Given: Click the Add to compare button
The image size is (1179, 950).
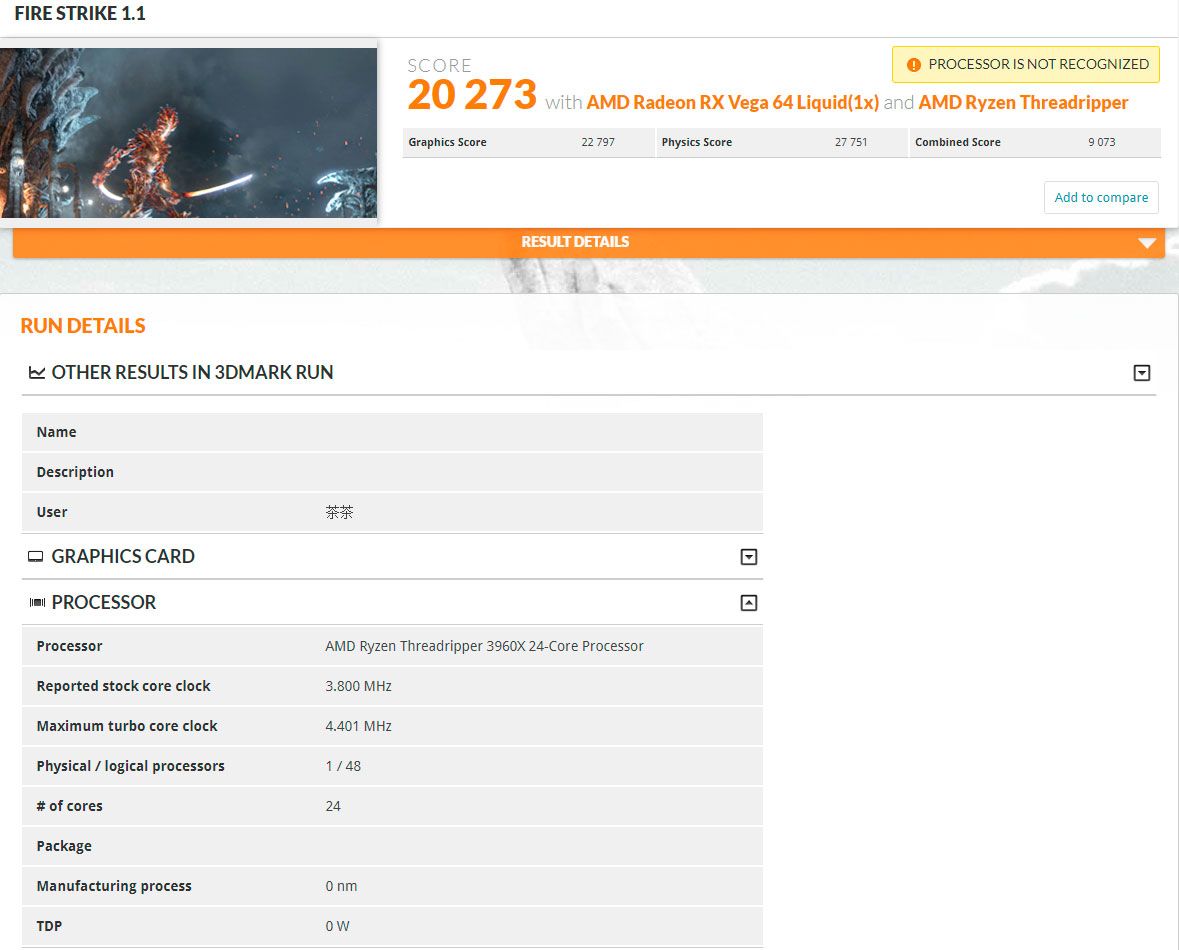Looking at the screenshot, I should point(1101,197).
